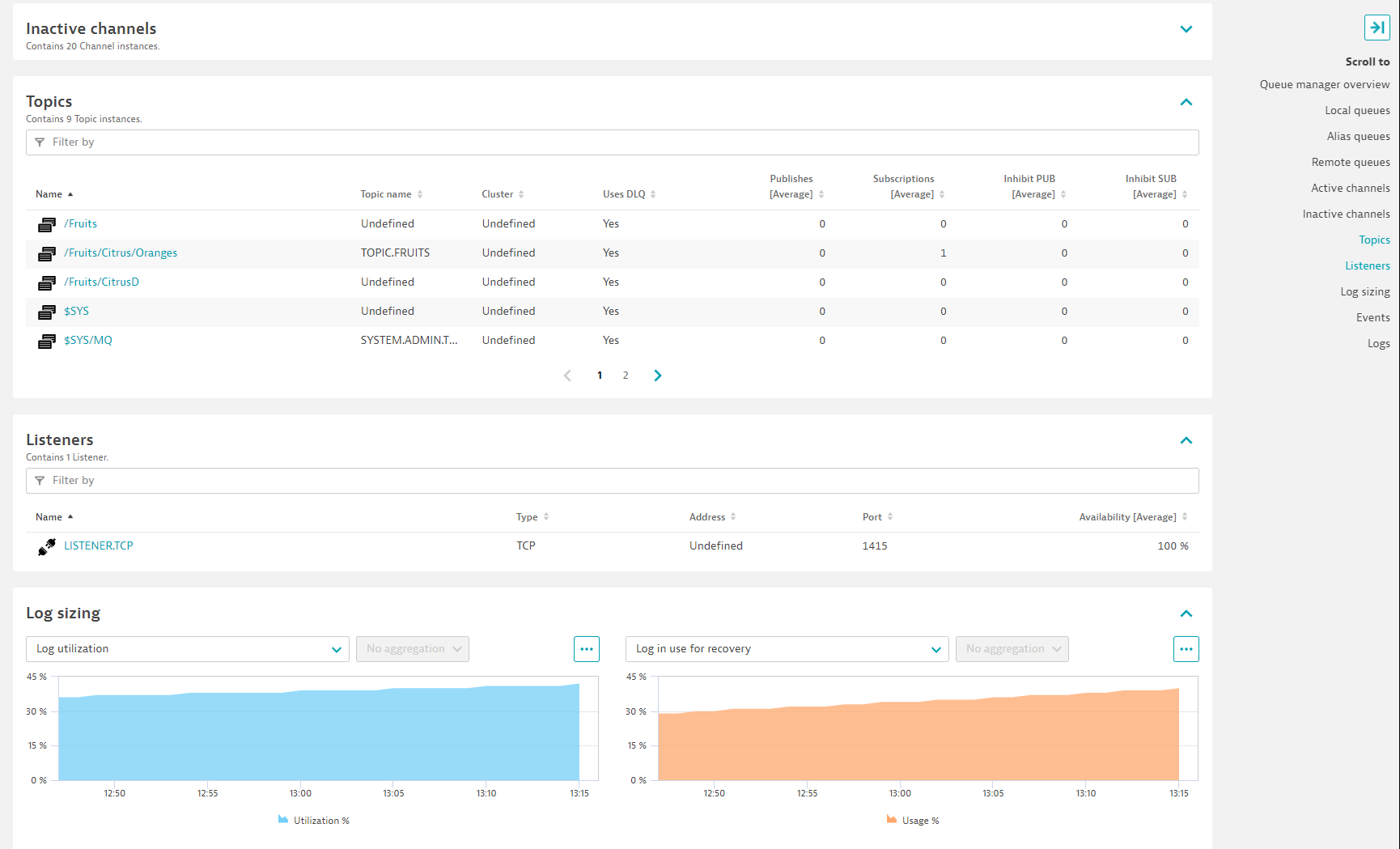Open the recovery log chart options menu
Image resolution: width=1400 pixels, height=849 pixels.
(x=1186, y=649)
